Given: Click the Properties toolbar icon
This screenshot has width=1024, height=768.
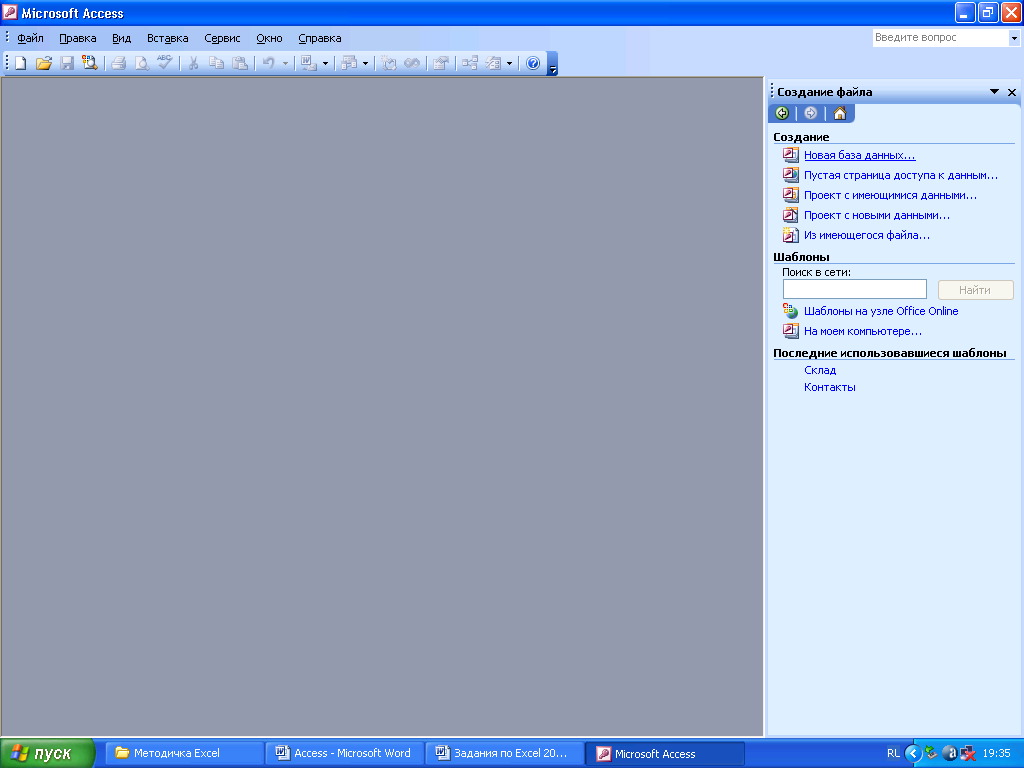Looking at the screenshot, I should [441, 63].
